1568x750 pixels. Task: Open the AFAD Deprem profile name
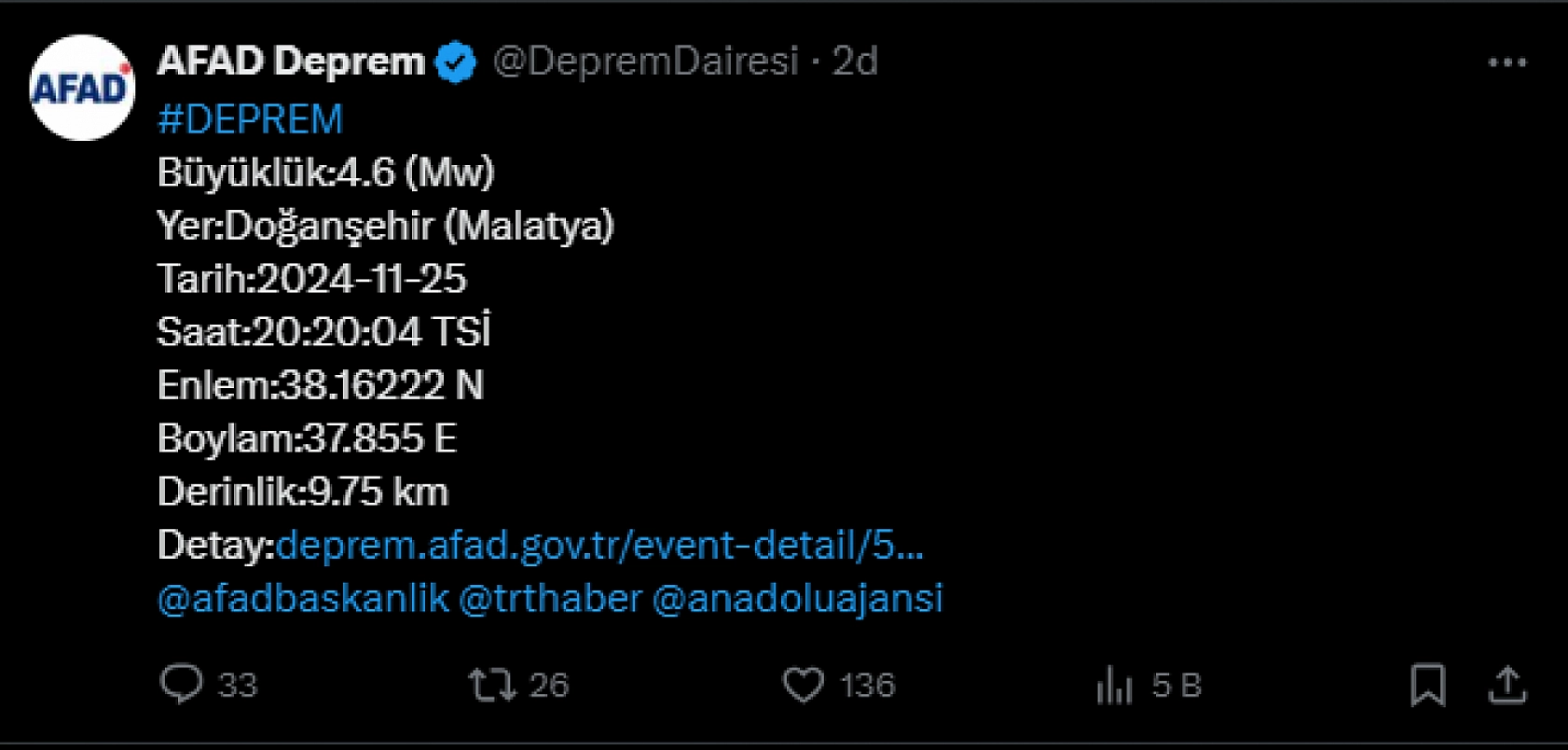289,61
